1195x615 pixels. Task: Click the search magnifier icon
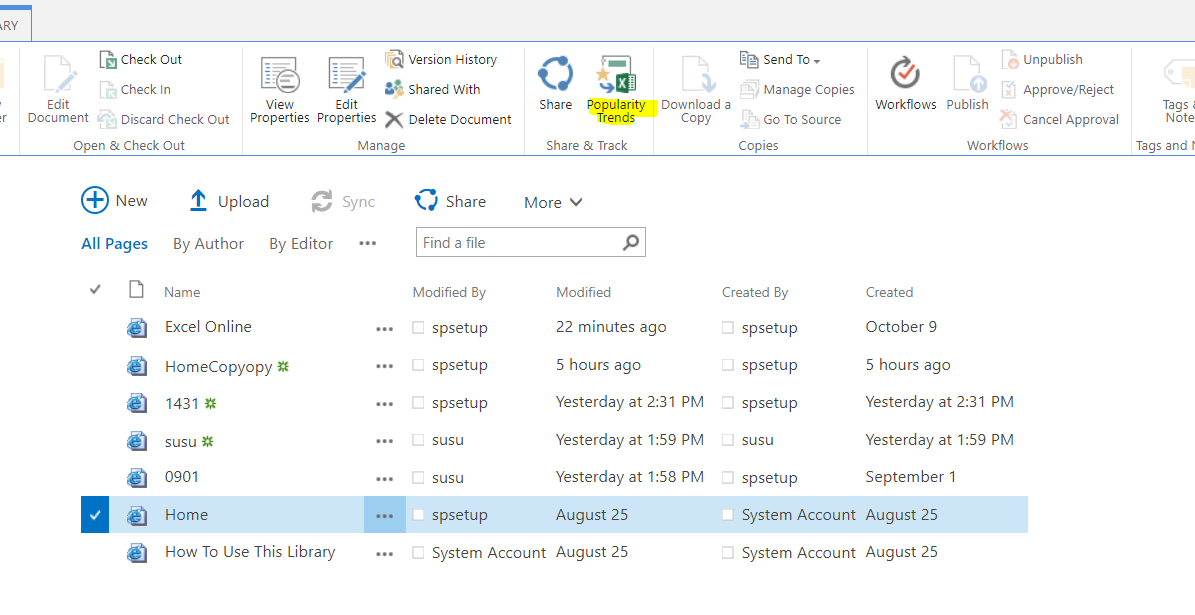[x=630, y=242]
